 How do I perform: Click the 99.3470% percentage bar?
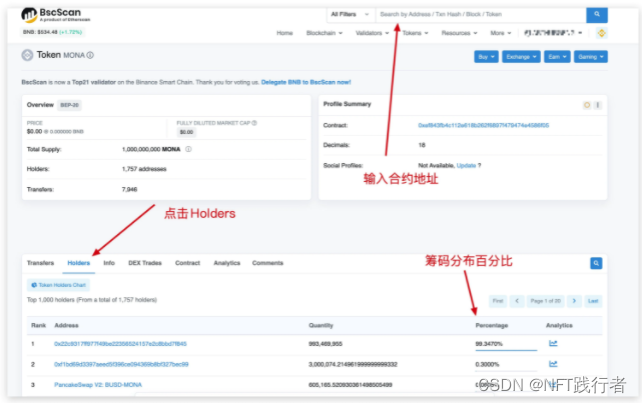point(506,350)
